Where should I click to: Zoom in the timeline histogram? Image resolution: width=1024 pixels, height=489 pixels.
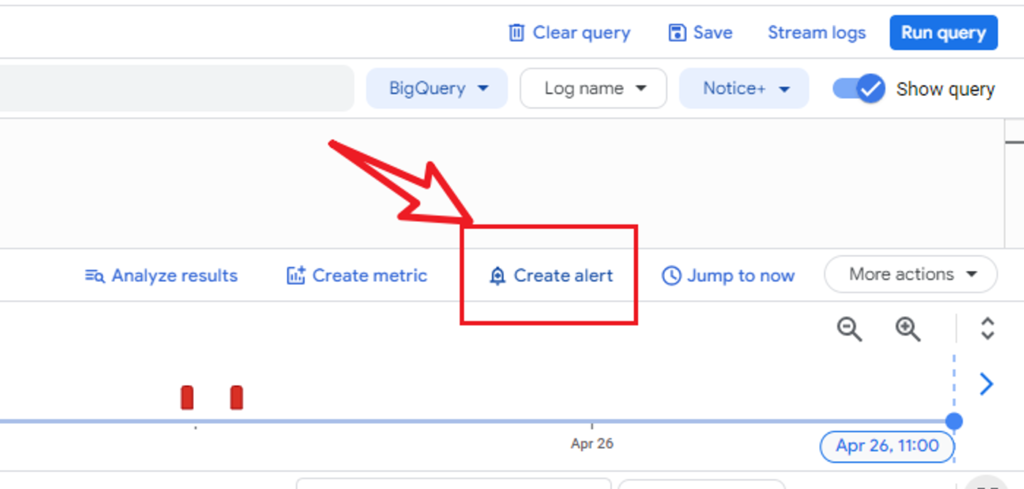(907, 329)
